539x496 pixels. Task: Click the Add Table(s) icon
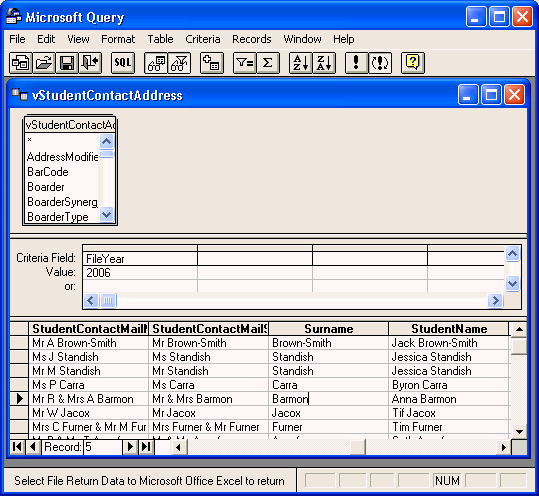pos(212,63)
